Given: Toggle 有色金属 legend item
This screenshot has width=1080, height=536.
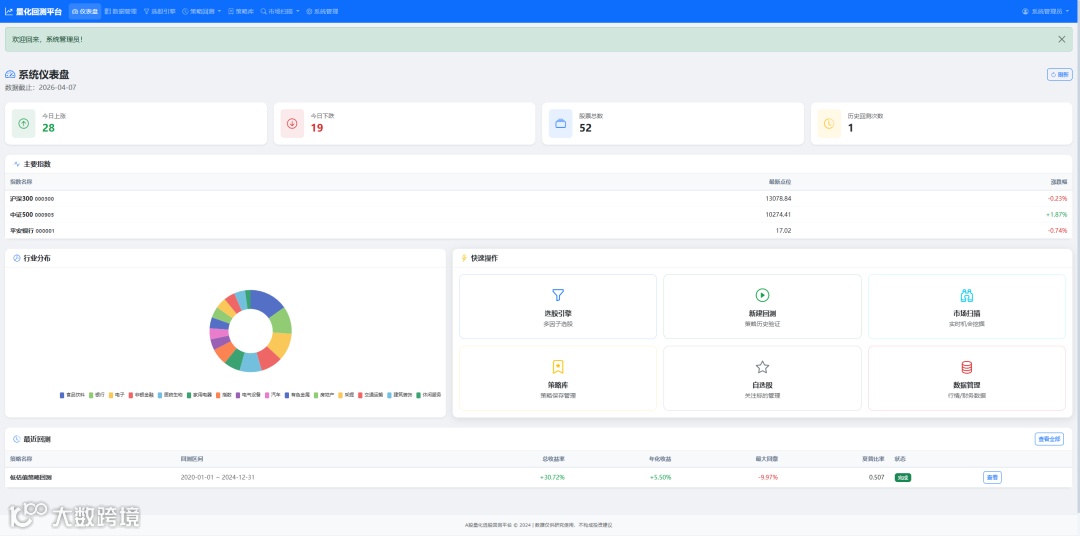Looking at the screenshot, I should click(x=297, y=395).
